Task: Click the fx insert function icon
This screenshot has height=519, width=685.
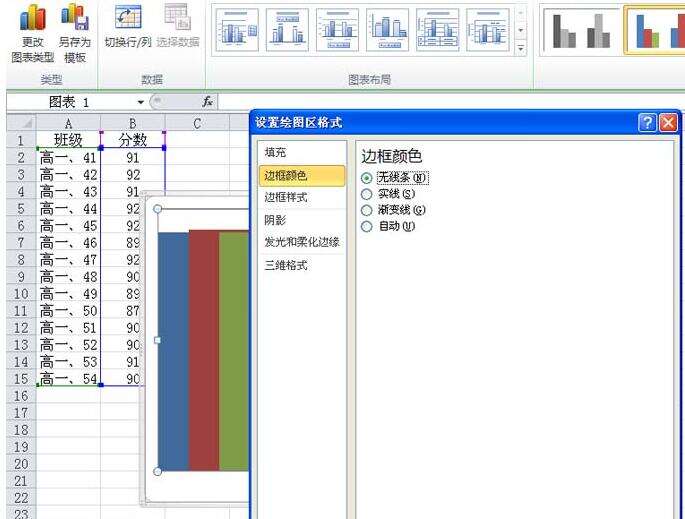Action: 207,102
